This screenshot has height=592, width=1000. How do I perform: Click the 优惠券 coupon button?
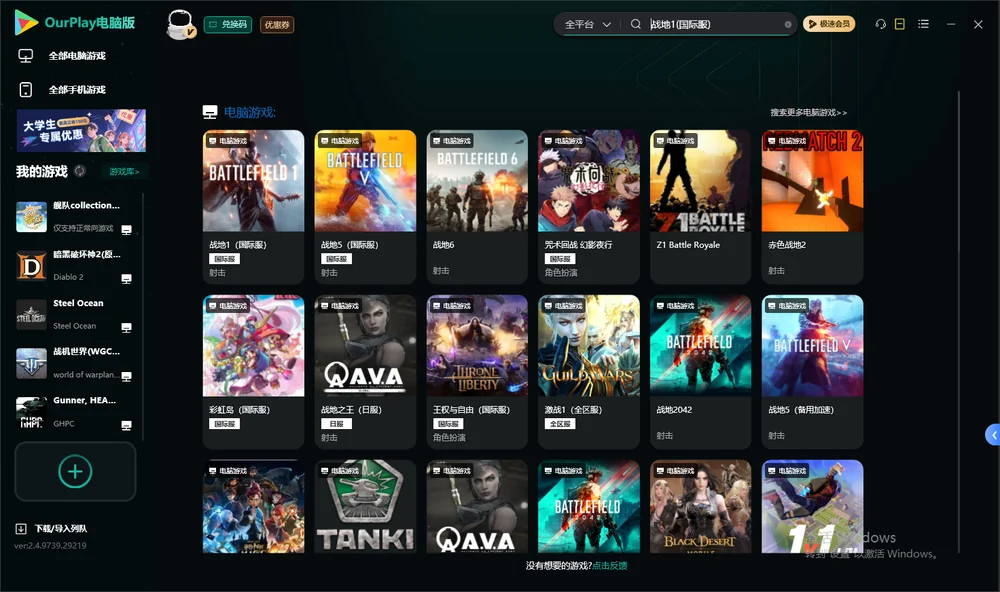277,25
